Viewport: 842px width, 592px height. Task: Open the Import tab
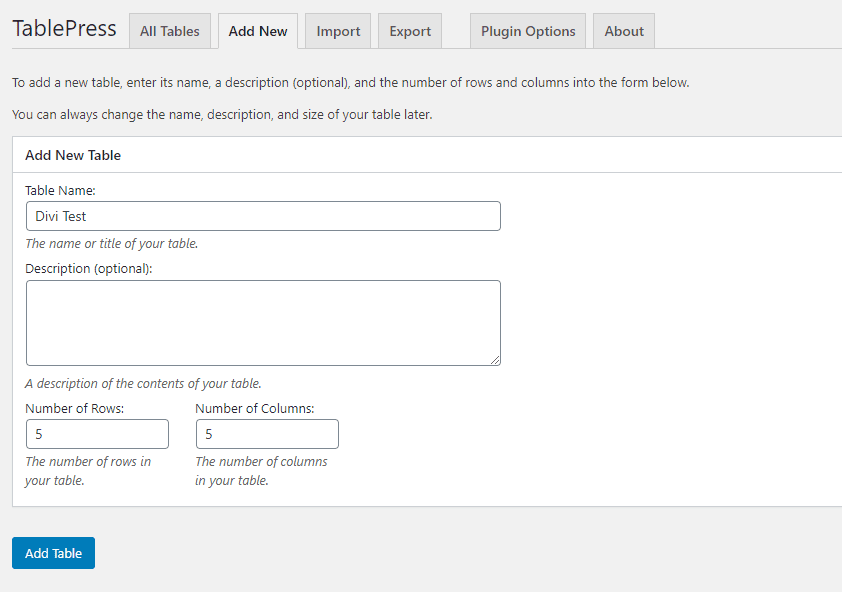(338, 31)
